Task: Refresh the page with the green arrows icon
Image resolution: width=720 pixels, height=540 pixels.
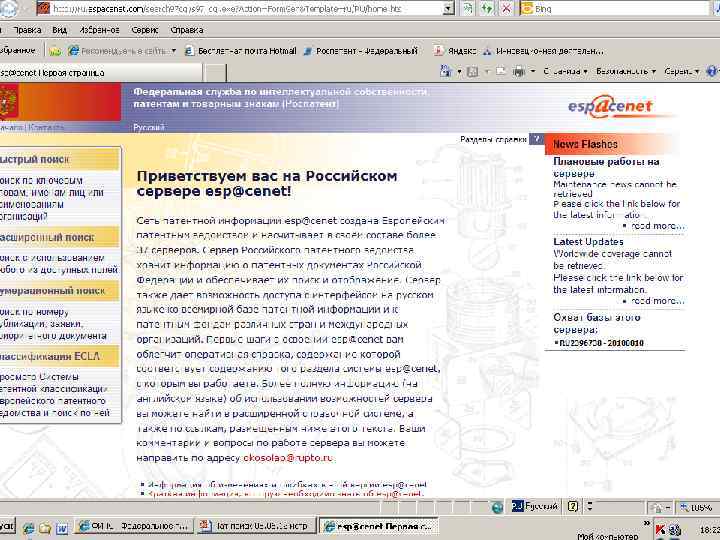Action: (x=487, y=8)
